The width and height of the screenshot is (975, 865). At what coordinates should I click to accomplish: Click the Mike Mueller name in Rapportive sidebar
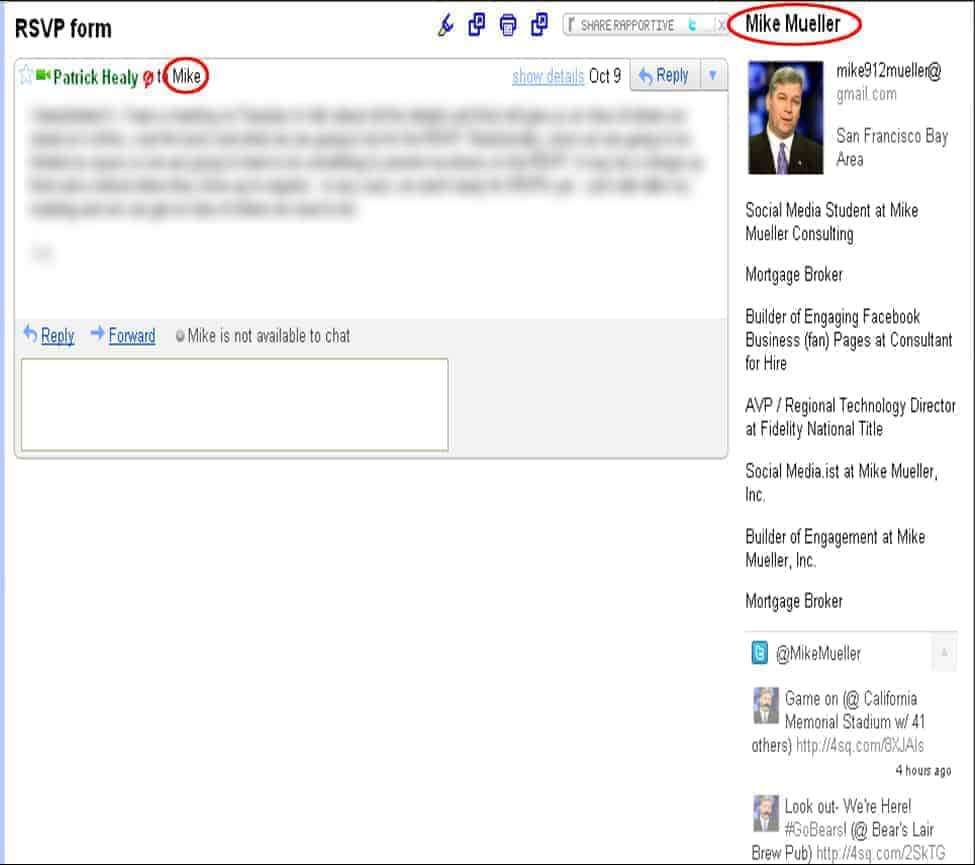[792, 24]
